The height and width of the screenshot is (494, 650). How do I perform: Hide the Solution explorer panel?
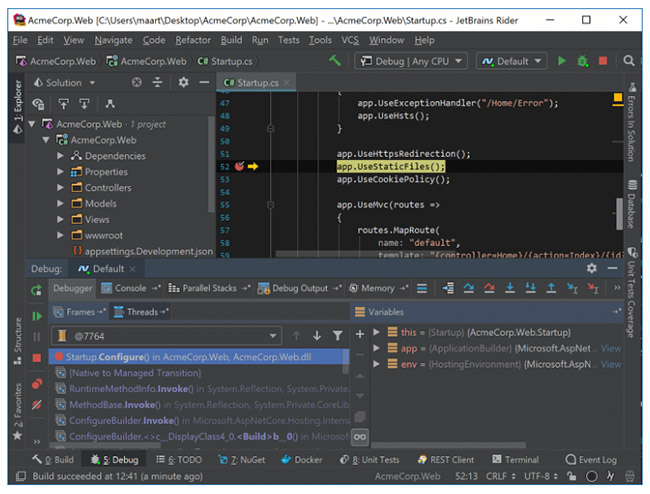(x=204, y=82)
